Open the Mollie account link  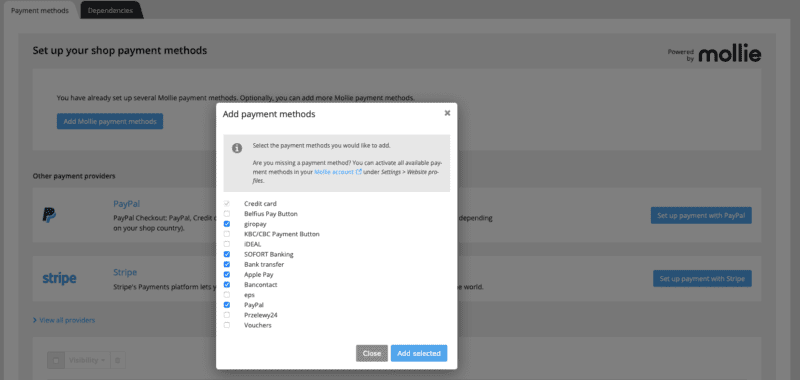tap(334, 172)
